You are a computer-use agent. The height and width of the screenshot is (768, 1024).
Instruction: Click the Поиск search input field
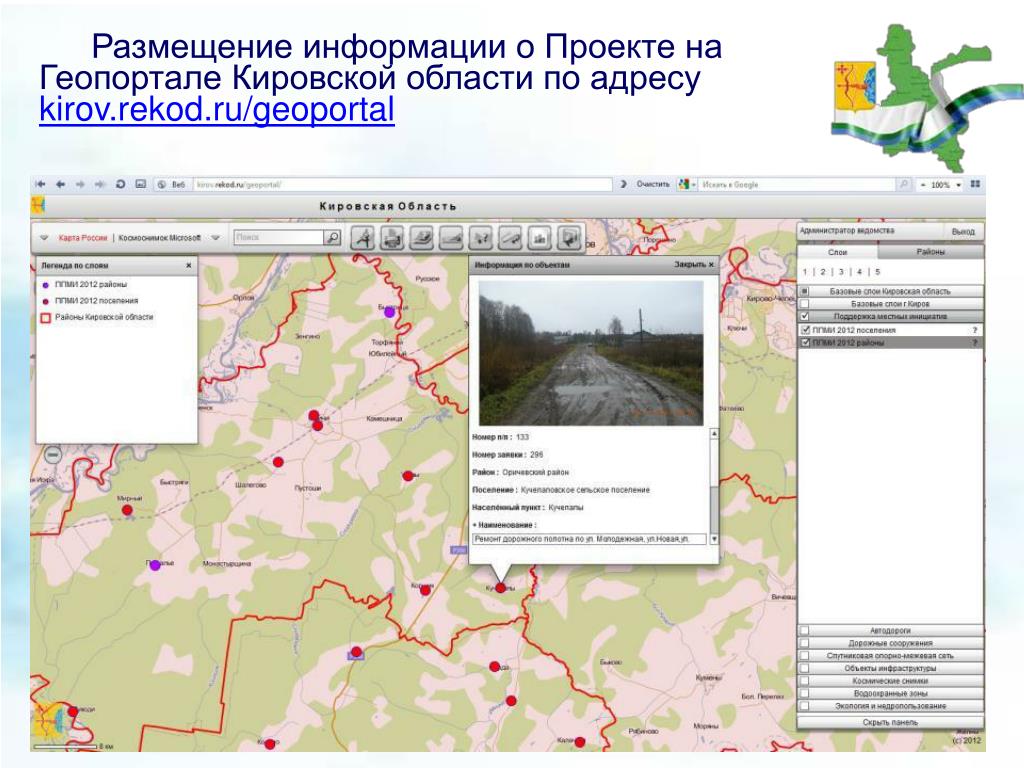click(279, 238)
